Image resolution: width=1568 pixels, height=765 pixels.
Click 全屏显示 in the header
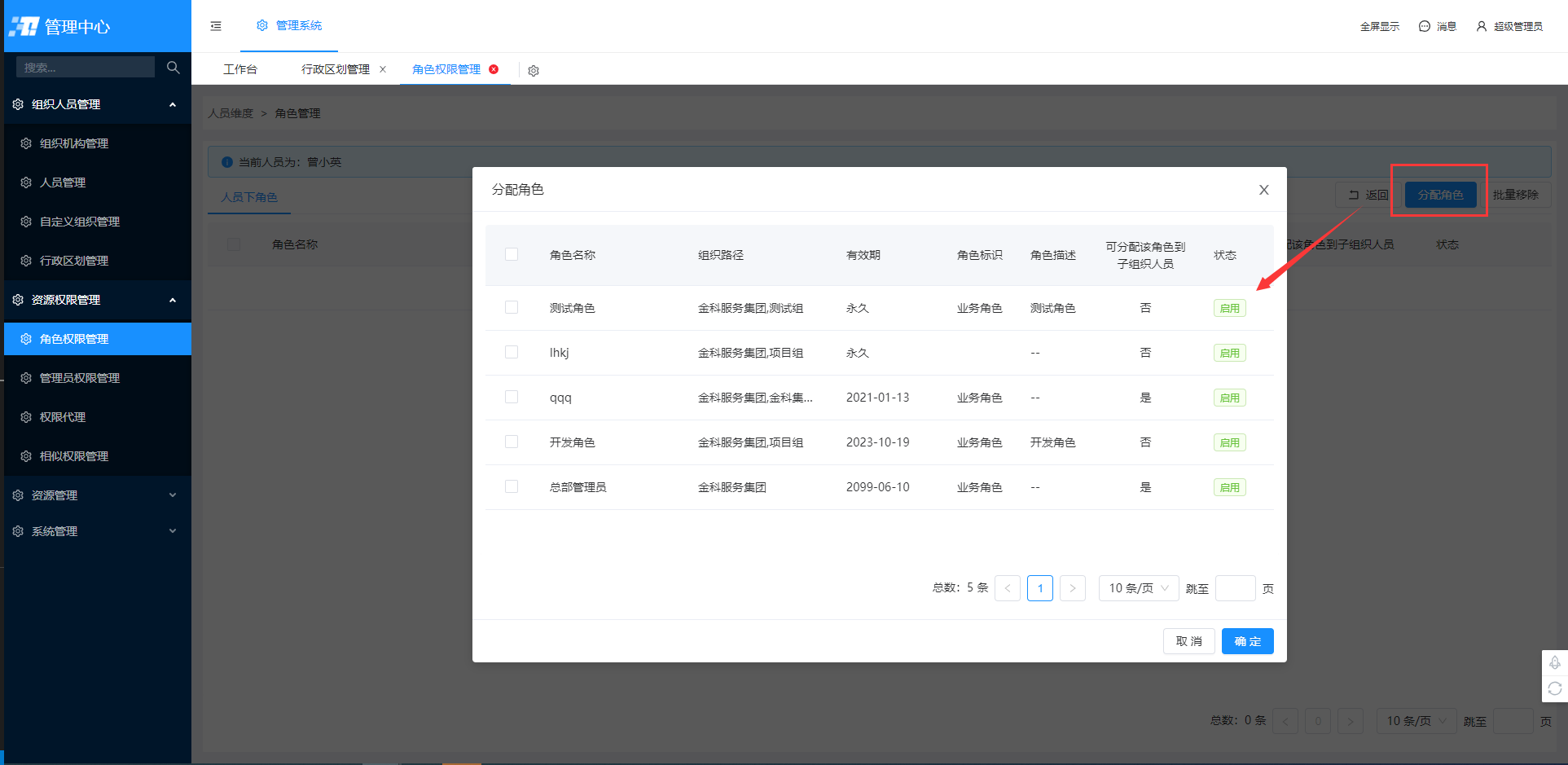pyautogui.click(x=1380, y=26)
